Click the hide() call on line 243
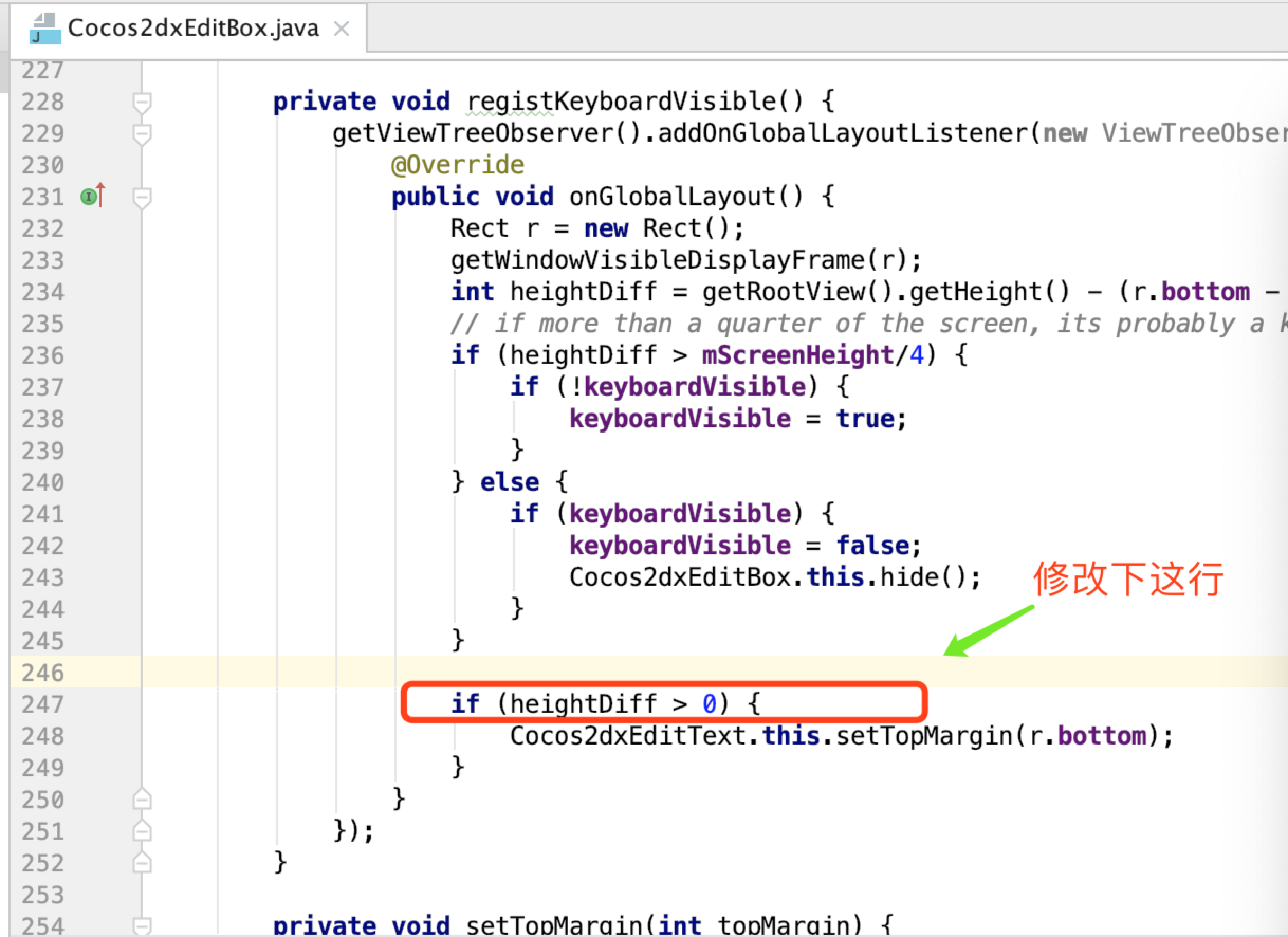1288x937 pixels. point(910,577)
